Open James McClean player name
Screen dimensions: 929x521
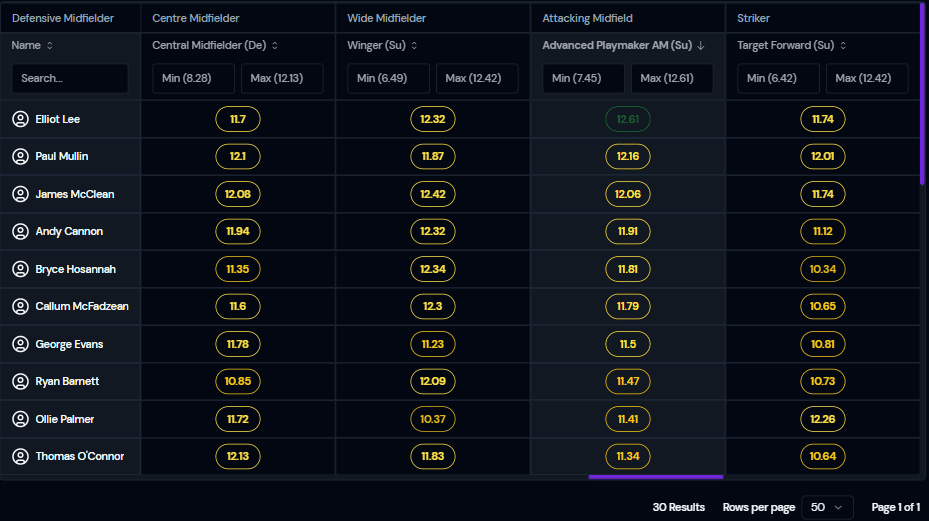75,194
